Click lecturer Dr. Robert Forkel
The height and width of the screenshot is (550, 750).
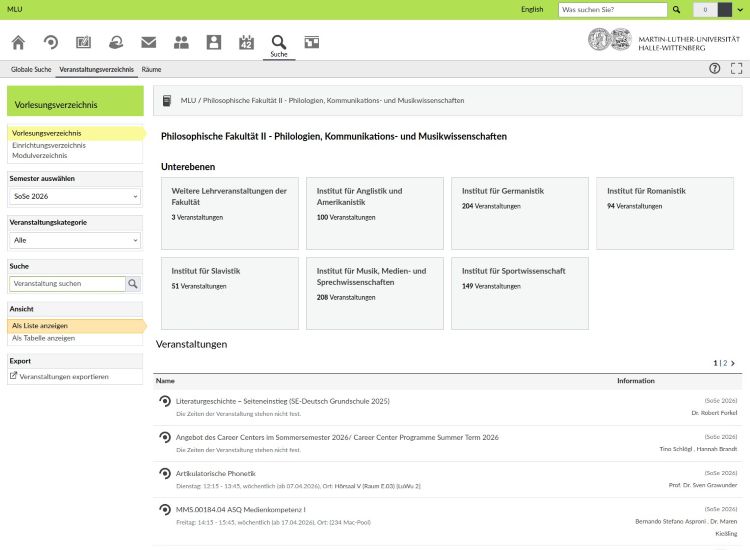point(714,413)
